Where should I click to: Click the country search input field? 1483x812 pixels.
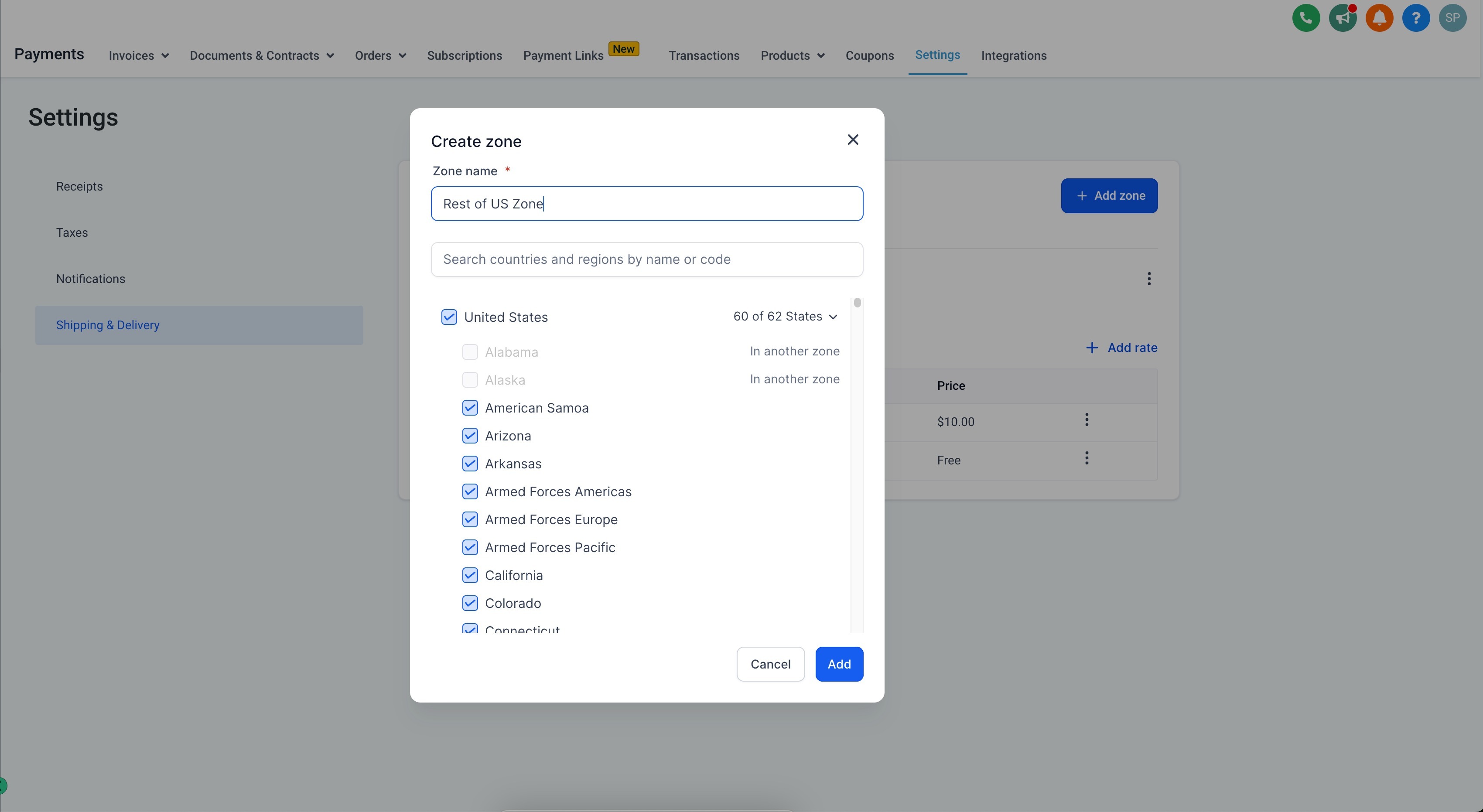tap(646, 259)
